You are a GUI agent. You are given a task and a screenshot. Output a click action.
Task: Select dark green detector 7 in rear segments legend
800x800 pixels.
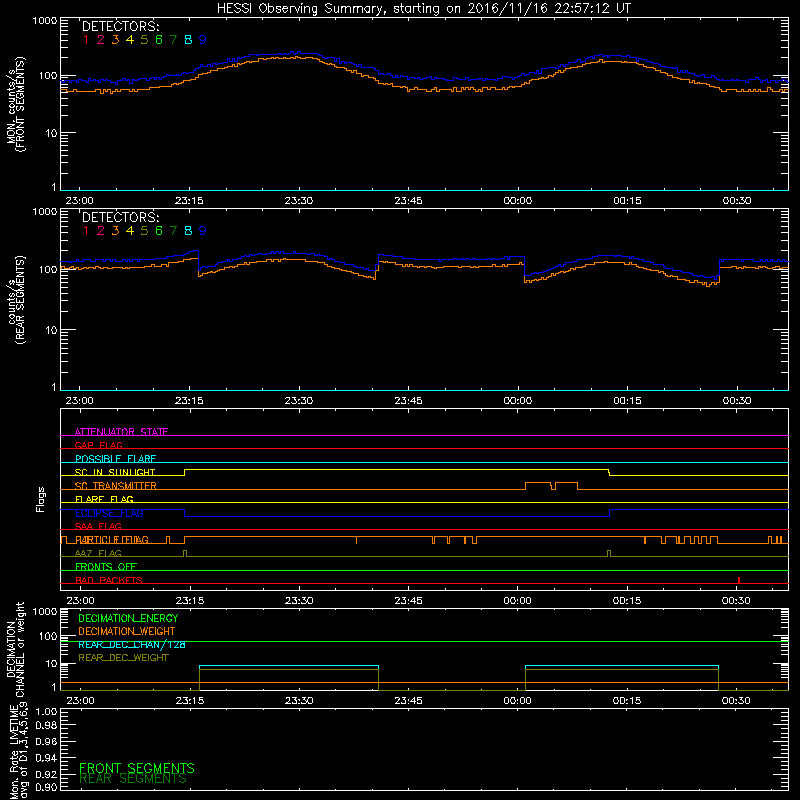click(x=173, y=231)
